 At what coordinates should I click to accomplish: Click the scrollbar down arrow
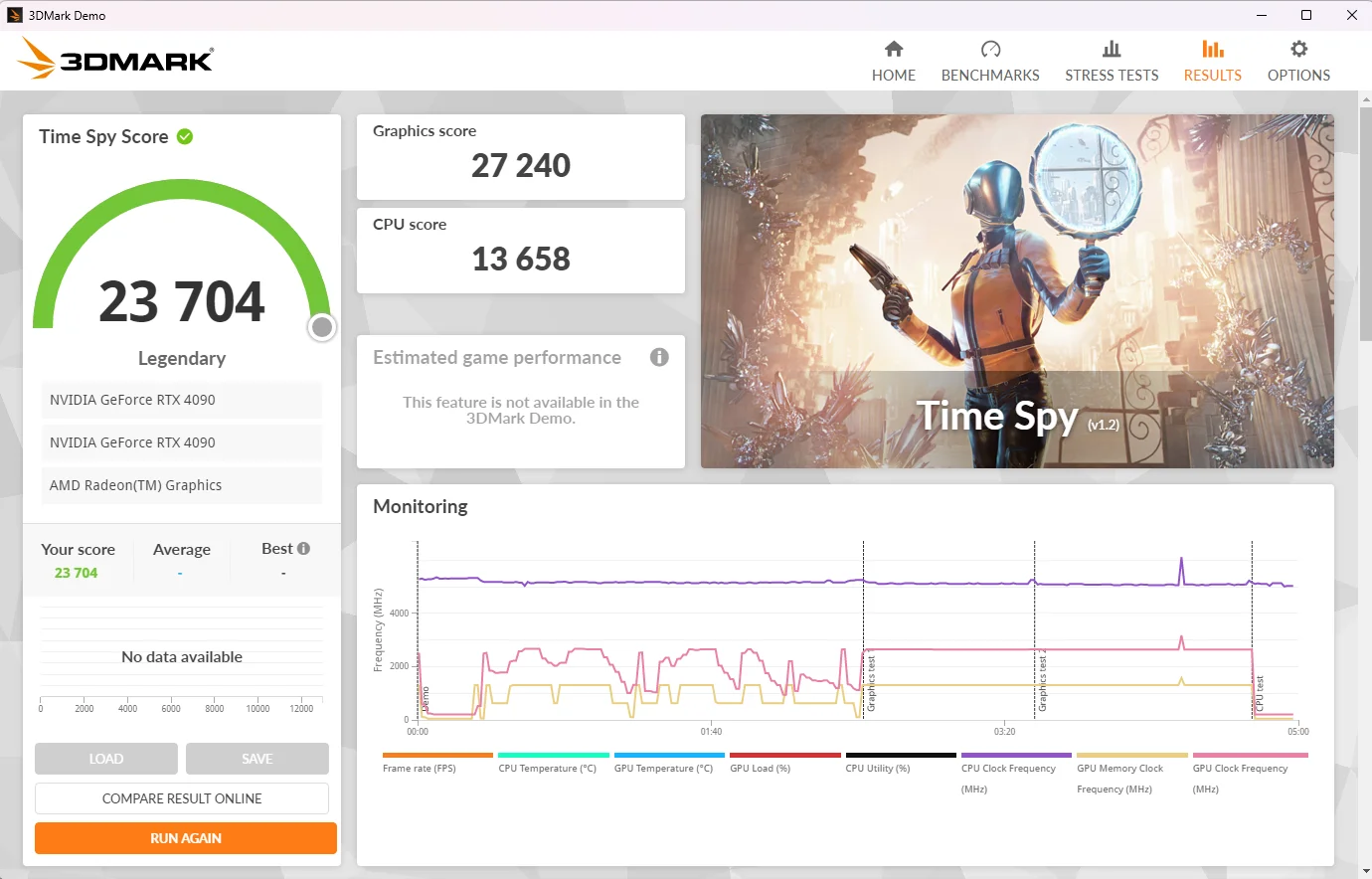tap(1365, 871)
